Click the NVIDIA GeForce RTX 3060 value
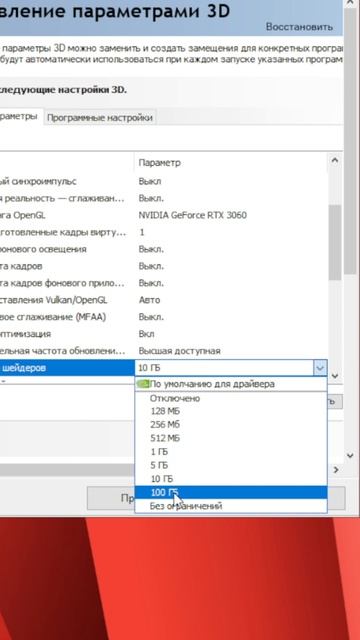Viewport: 360px width, 640px height. tap(193, 215)
